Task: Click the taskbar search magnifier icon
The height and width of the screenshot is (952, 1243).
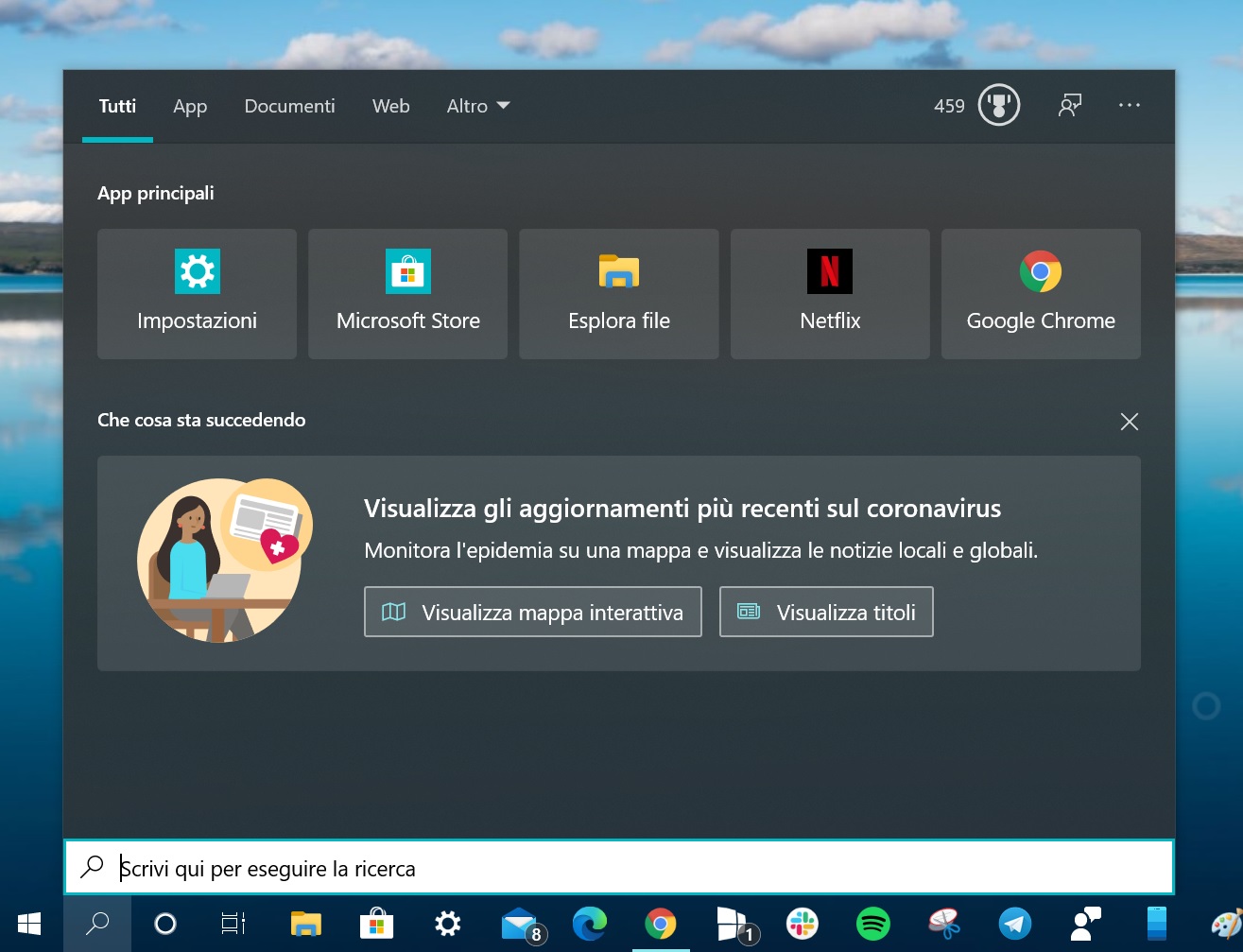Action: (97, 924)
